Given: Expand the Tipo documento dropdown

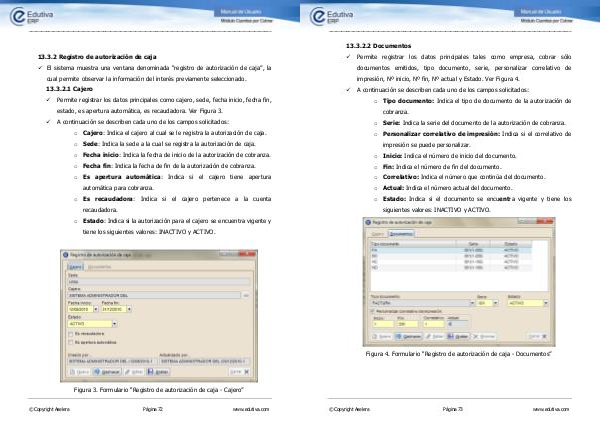Looking at the screenshot, I should [x=470, y=304].
